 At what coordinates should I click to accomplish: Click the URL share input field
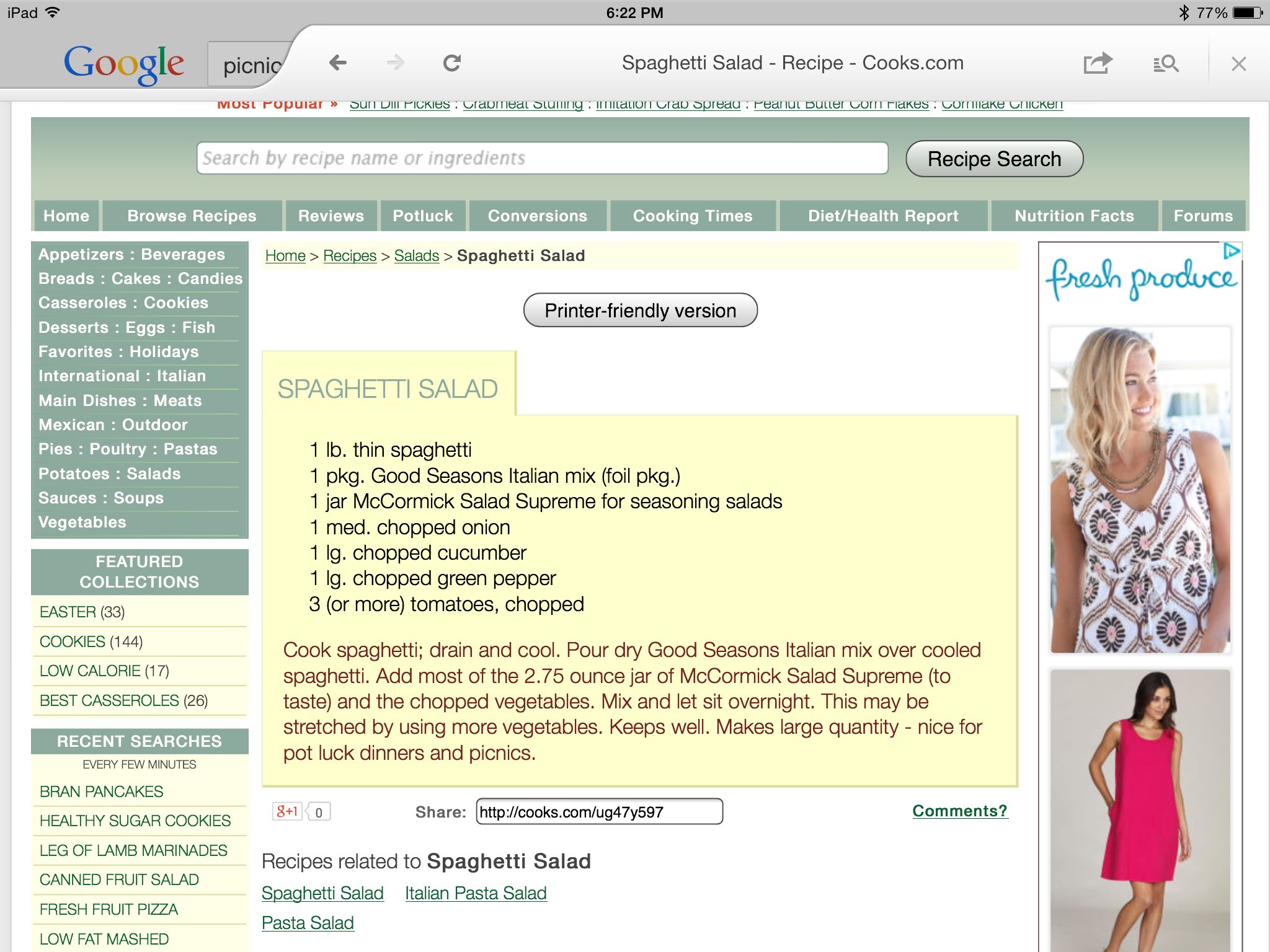(x=598, y=811)
